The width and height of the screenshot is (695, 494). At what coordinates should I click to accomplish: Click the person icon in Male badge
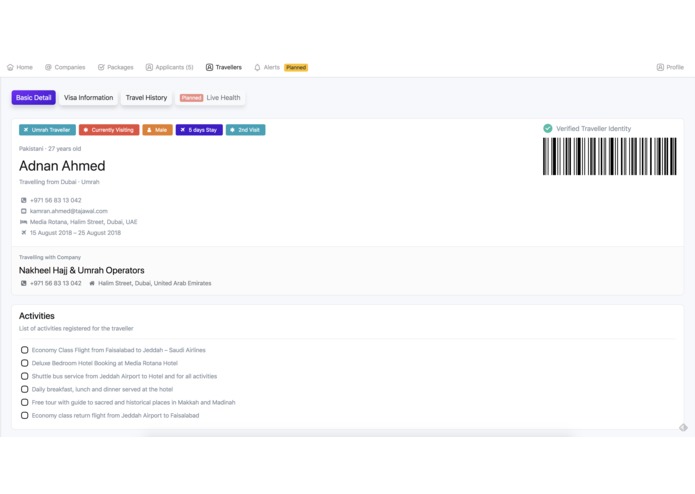(149, 130)
